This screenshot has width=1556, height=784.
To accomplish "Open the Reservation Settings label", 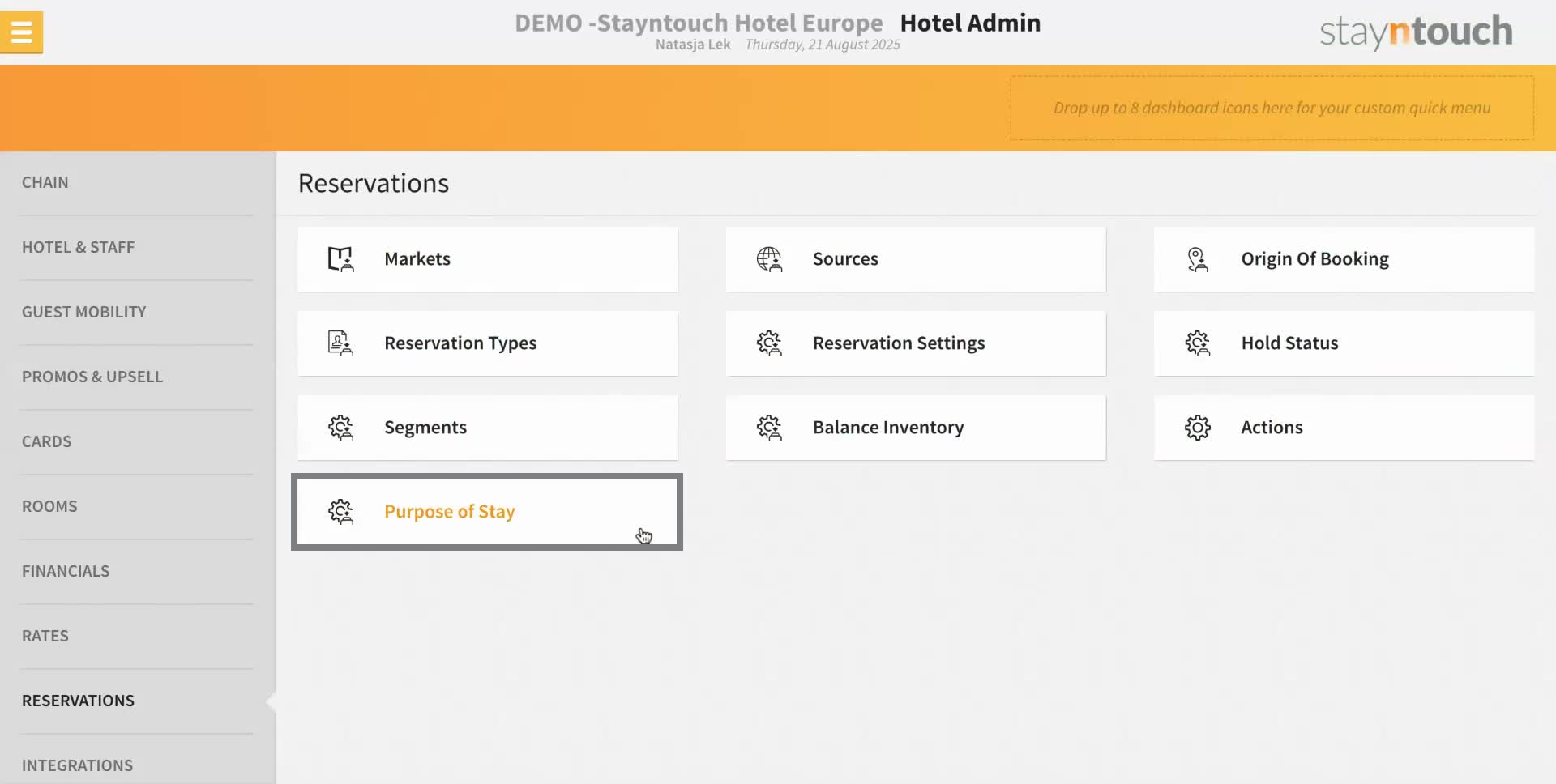I will pyautogui.click(x=899, y=343).
